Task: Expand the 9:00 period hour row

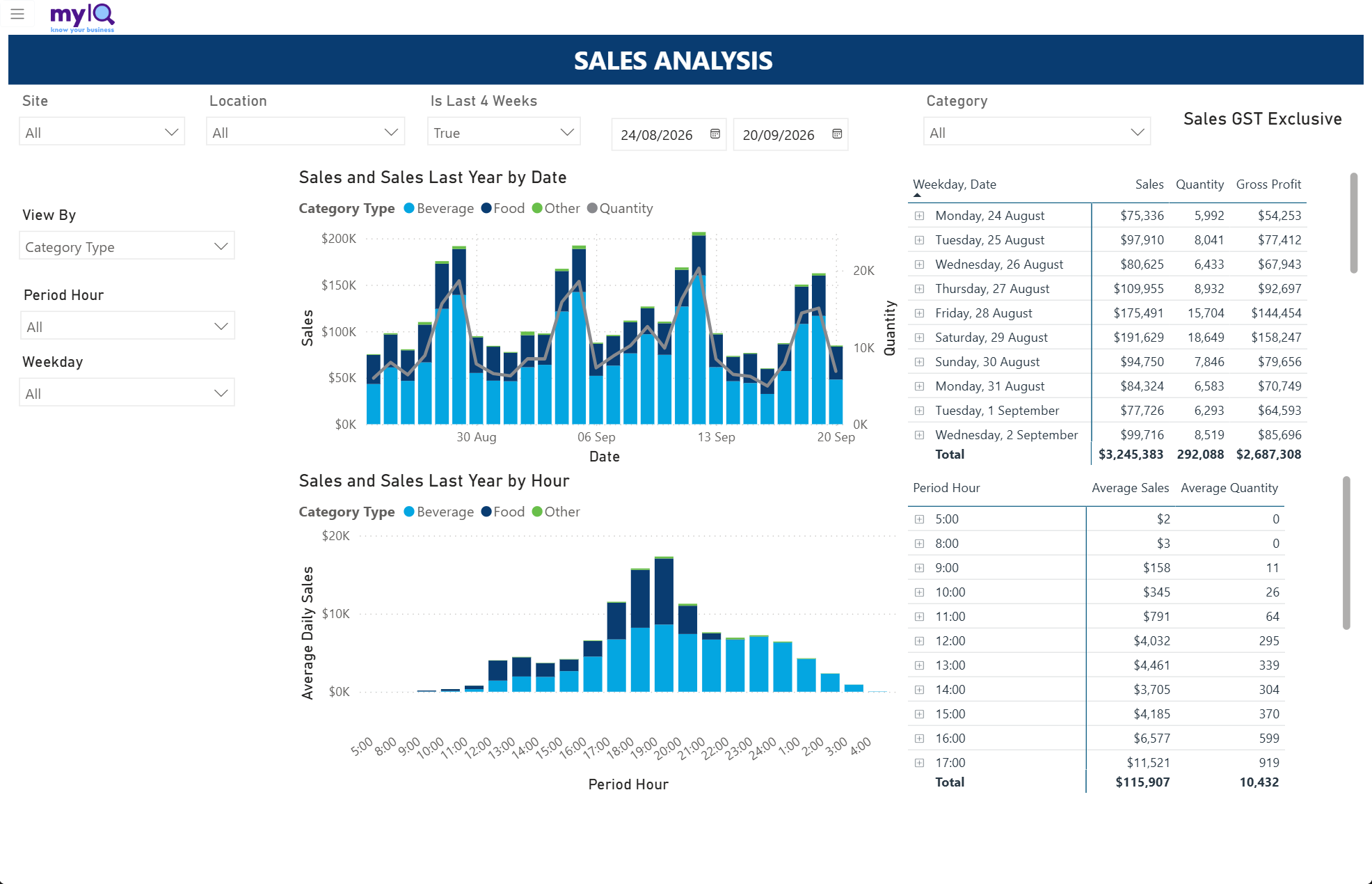Action: (x=919, y=568)
